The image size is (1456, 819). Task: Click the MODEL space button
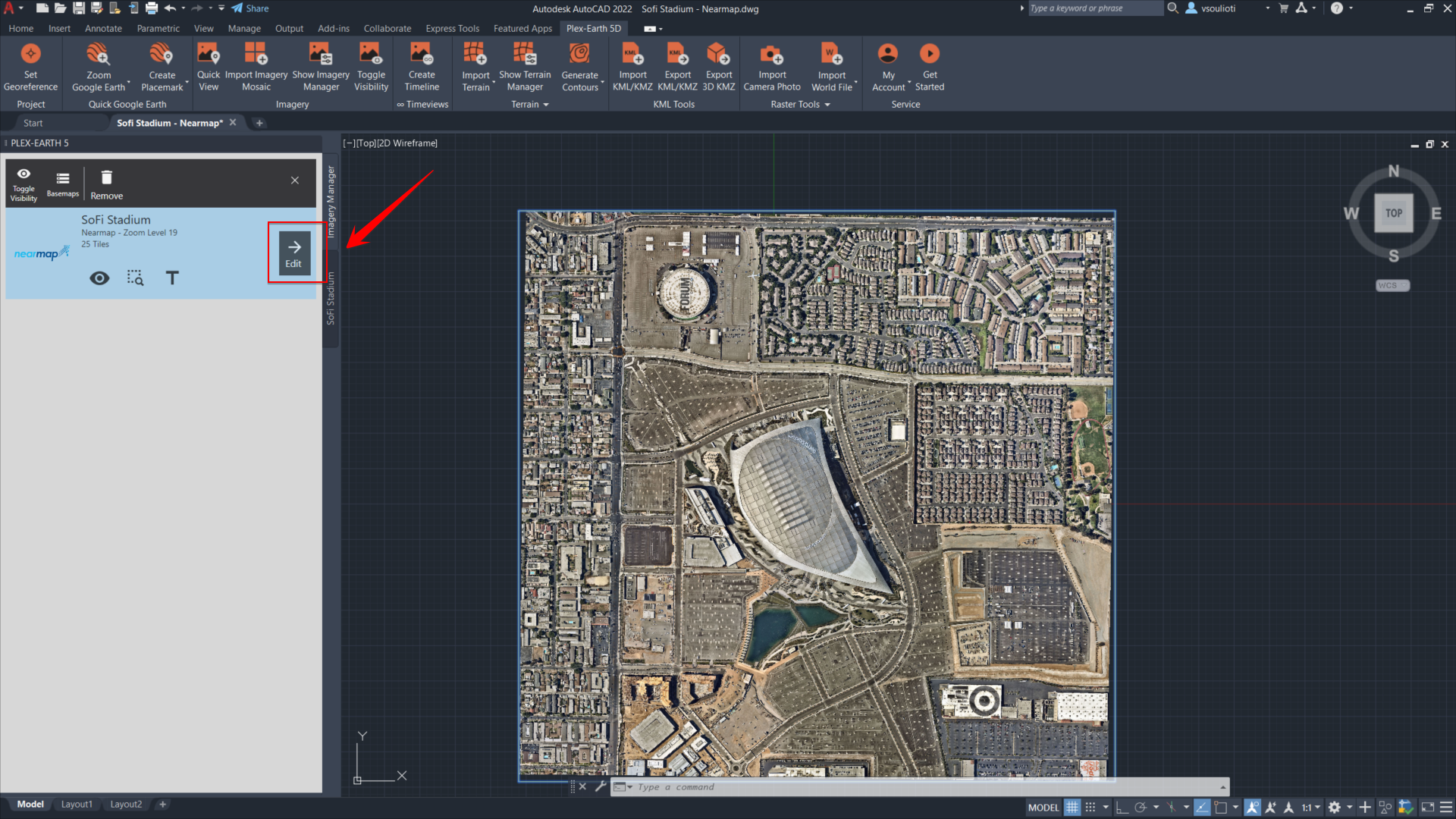(1043, 808)
